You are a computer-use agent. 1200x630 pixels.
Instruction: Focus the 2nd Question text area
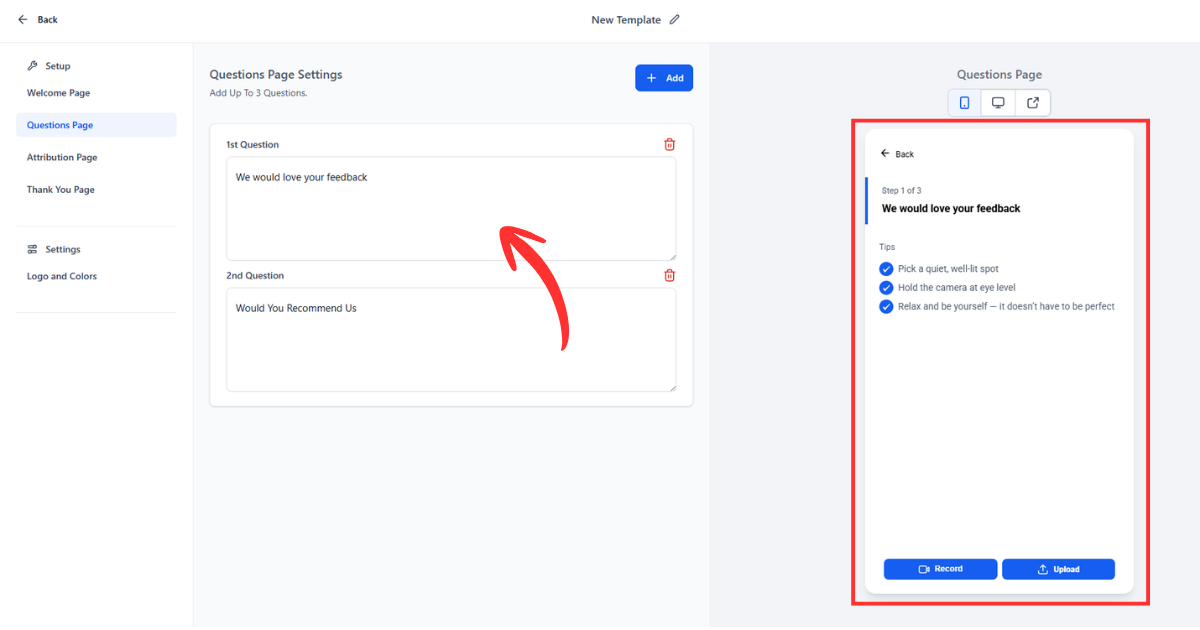click(x=451, y=340)
